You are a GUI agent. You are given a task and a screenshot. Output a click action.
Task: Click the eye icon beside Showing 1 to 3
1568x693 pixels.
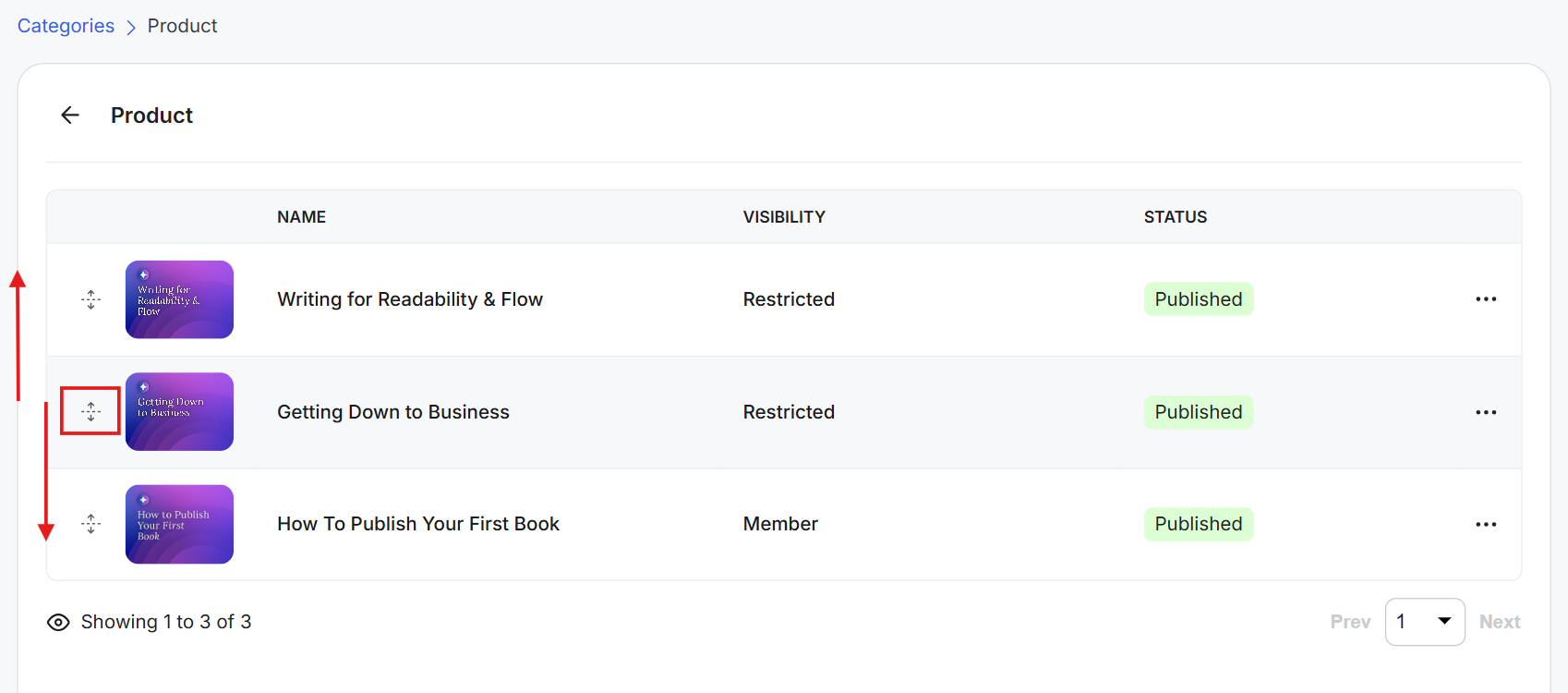tap(58, 622)
